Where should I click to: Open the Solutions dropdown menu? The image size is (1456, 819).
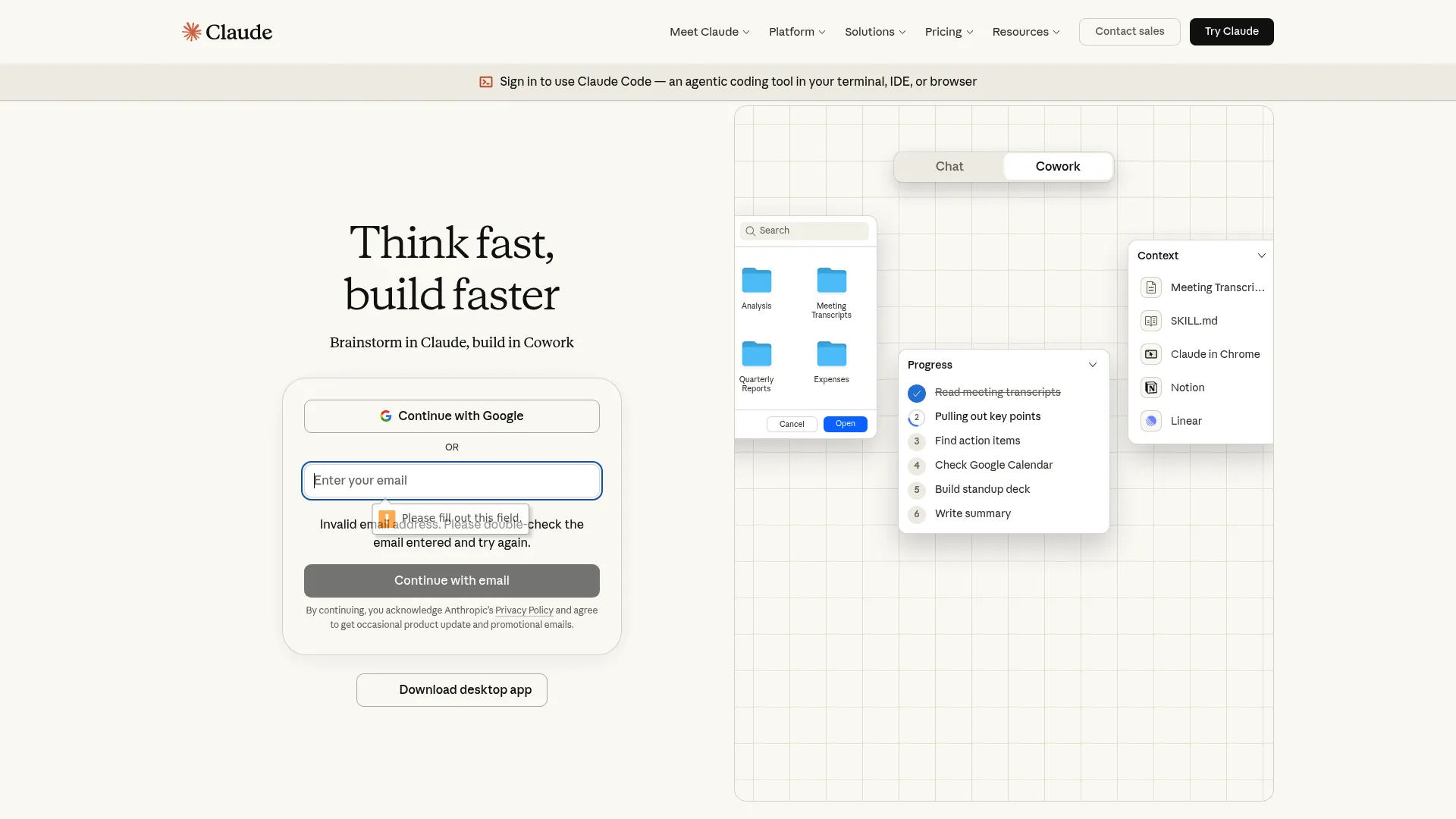[874, 31]
